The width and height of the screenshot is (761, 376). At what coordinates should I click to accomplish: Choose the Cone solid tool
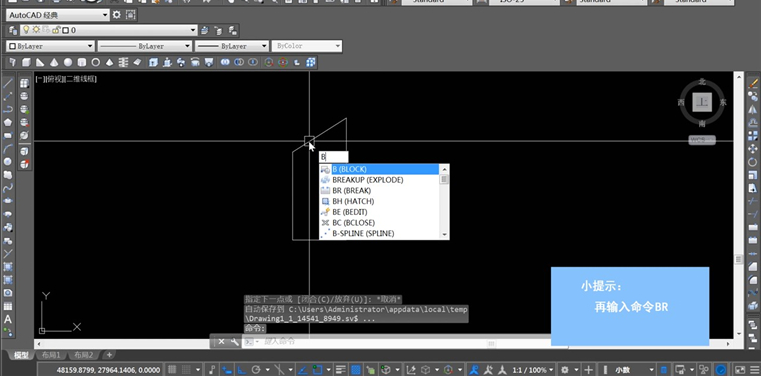point(54,62)
